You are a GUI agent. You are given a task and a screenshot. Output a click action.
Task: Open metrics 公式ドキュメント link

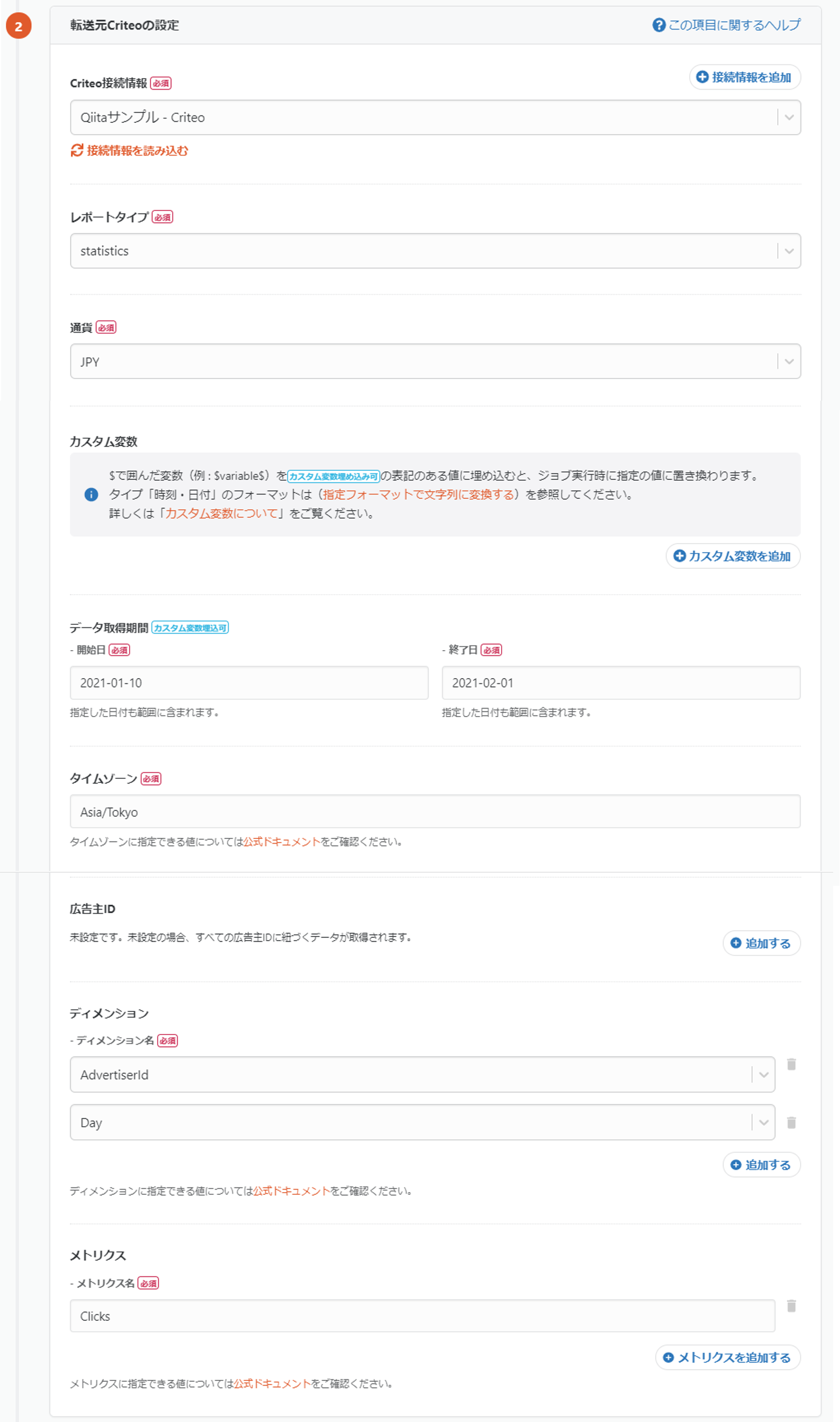[272, 1384]
